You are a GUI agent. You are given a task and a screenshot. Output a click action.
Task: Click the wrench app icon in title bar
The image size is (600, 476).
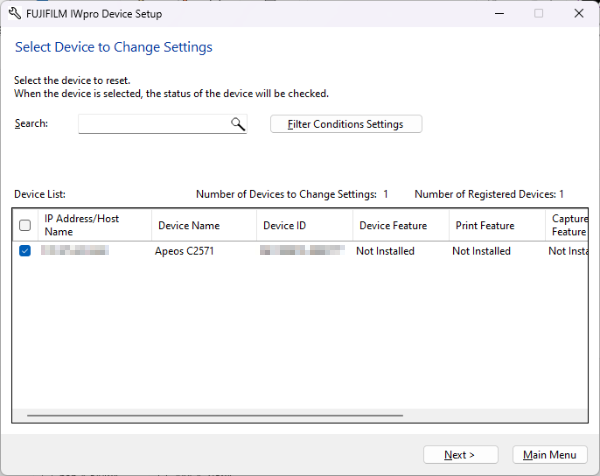click(x=15, y=13)
